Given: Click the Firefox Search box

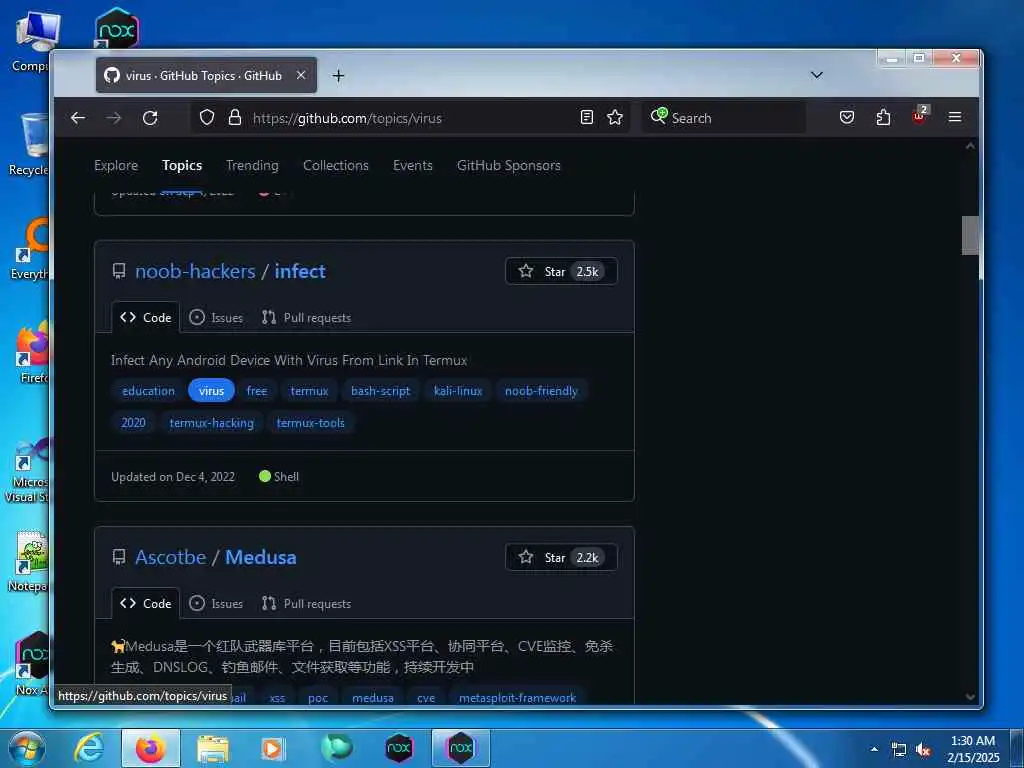Looking at the screenshot, I should [x=724, y=118].
